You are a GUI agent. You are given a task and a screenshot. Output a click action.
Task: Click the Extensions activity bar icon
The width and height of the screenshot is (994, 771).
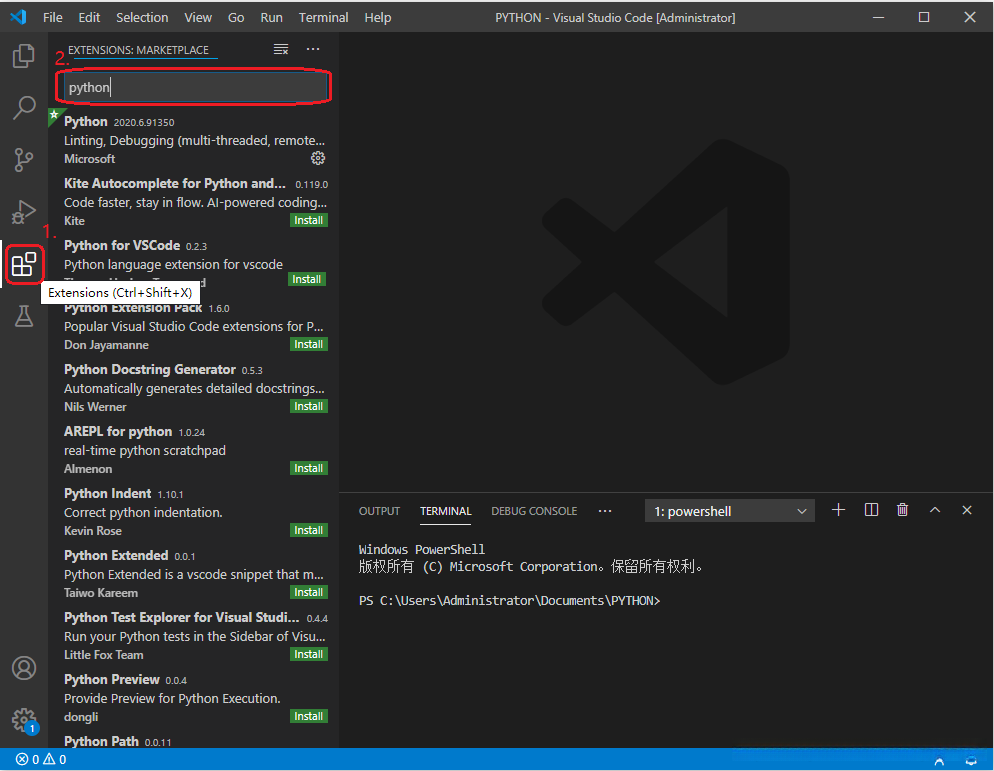pyautogui.click(x=24, y=265)
